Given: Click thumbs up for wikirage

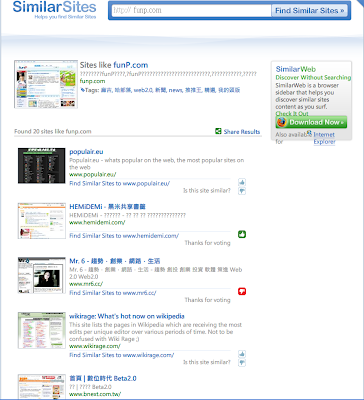Looking at the screenshot, I should pyautogui.click(x=242, y=354).
